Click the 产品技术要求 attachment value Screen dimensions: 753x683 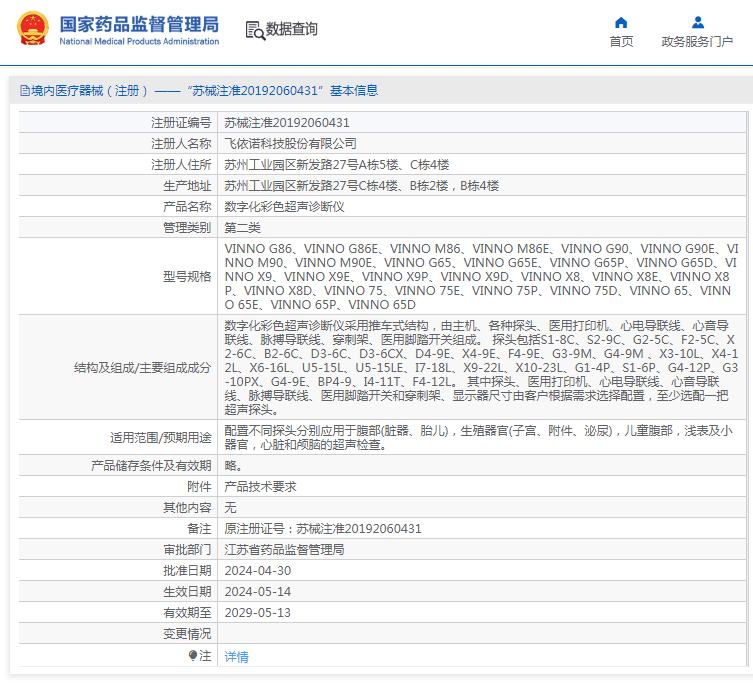260,487
